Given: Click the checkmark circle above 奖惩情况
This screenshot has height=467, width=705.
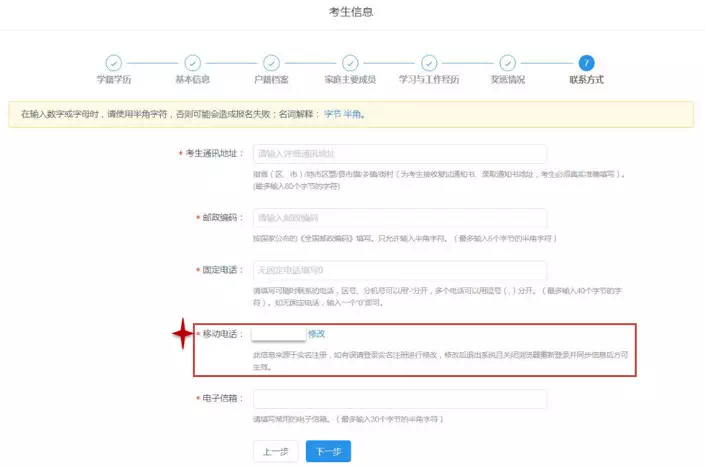Looking at the screenshot, I should (507, 63).
